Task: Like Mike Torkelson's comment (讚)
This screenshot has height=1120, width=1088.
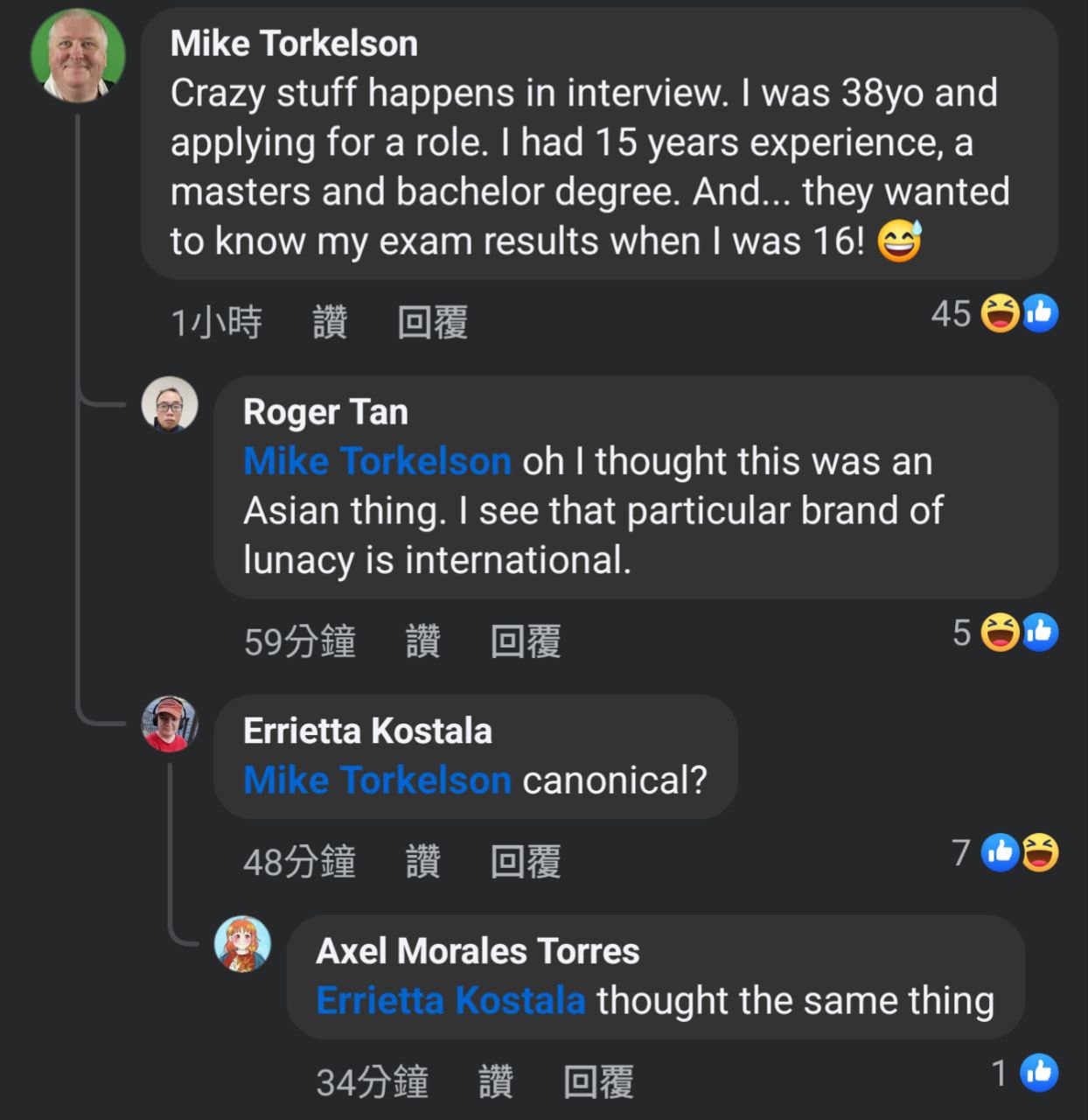Action: (x=330, y=323)
